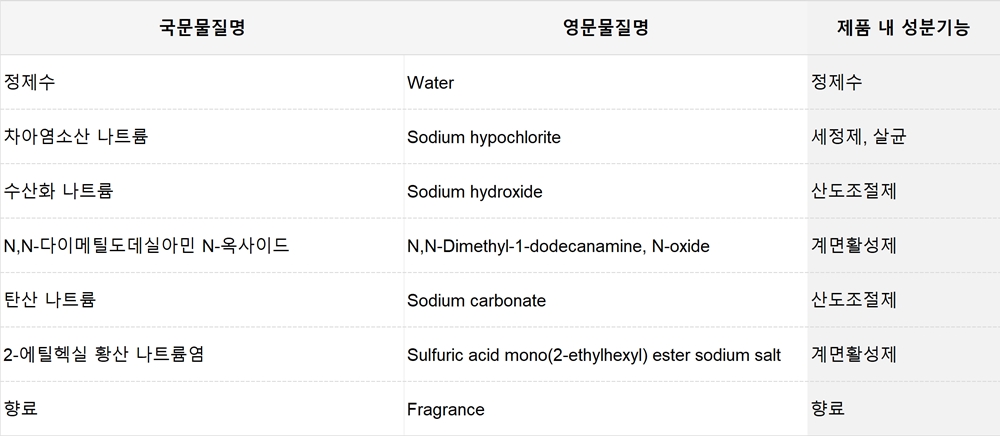Select the 2-에틸헥실 황산 나트륨염 cell
1000x436 pixels.
pyautogui.click(x=202, y=354)
